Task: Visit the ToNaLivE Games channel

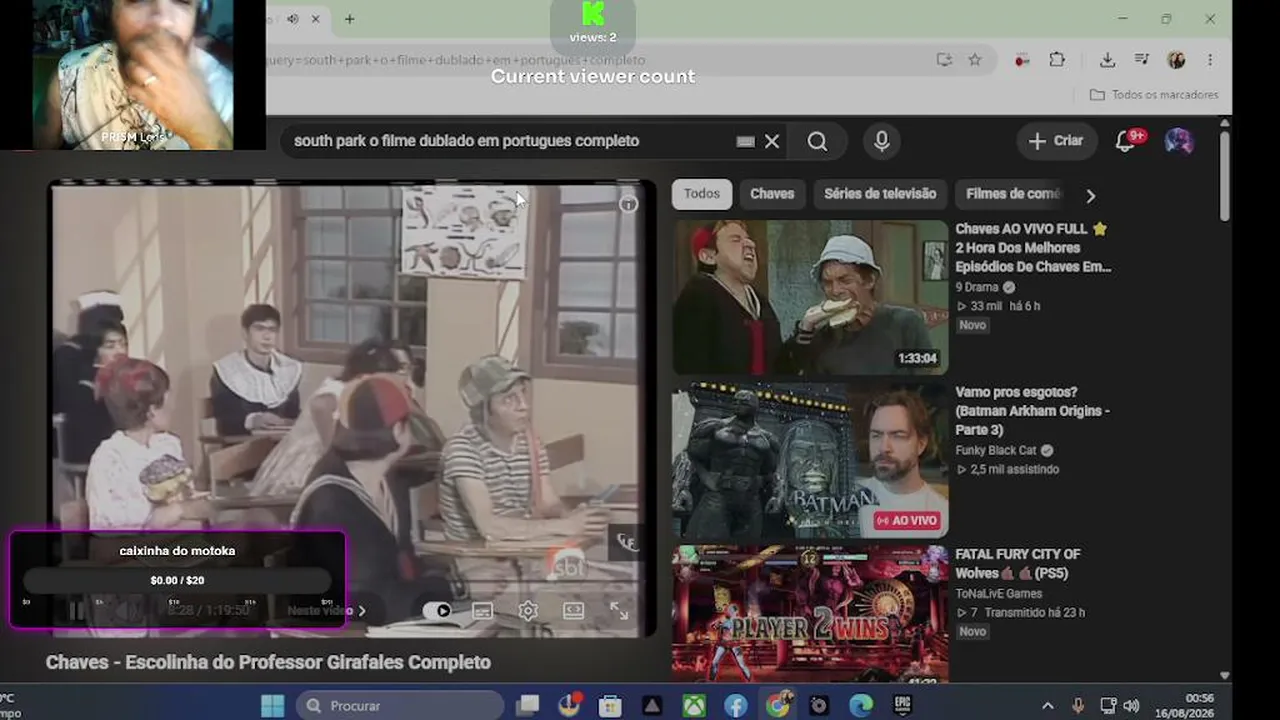Action: (x=1001, y=593)
